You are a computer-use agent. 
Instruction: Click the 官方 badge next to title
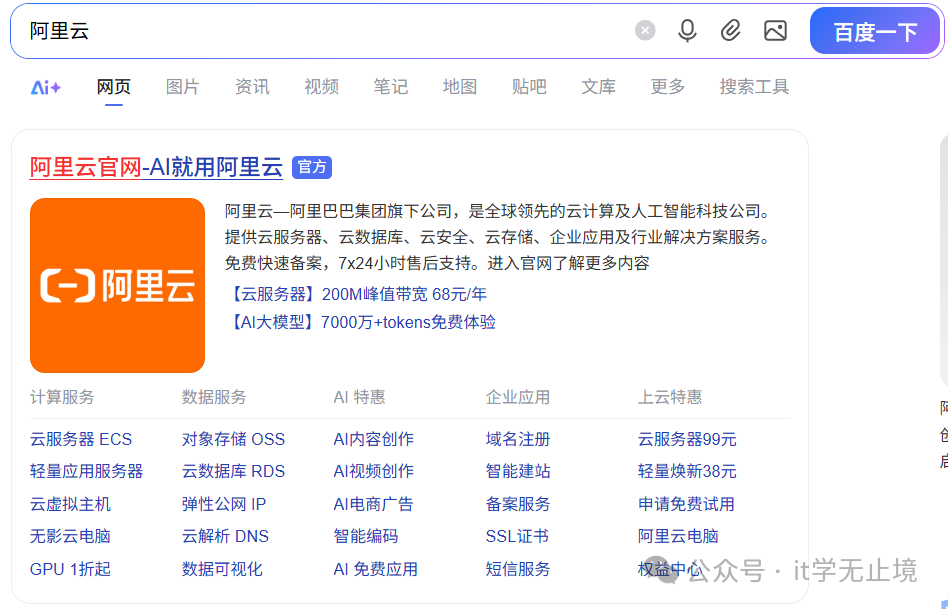pyautogui.click(x=312, y=167)
